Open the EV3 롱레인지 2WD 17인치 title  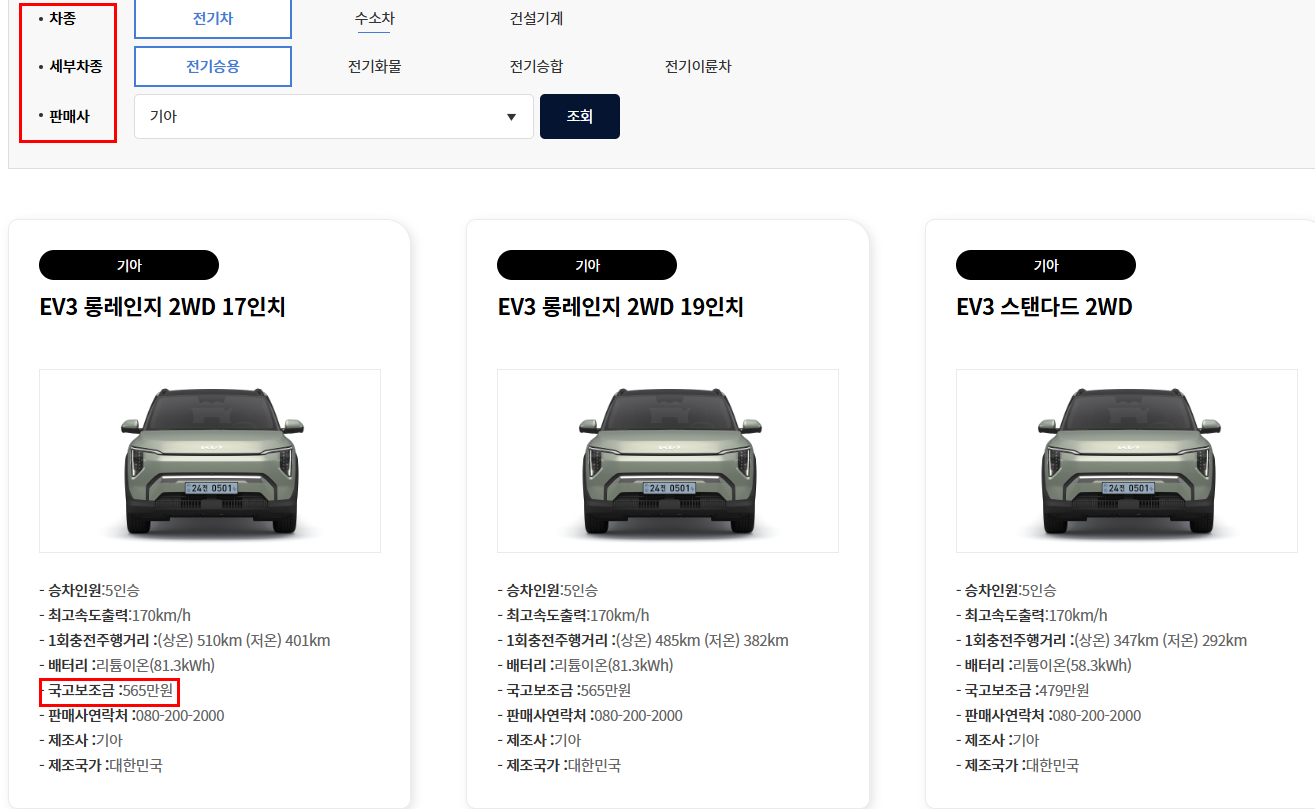coord(163,307)
